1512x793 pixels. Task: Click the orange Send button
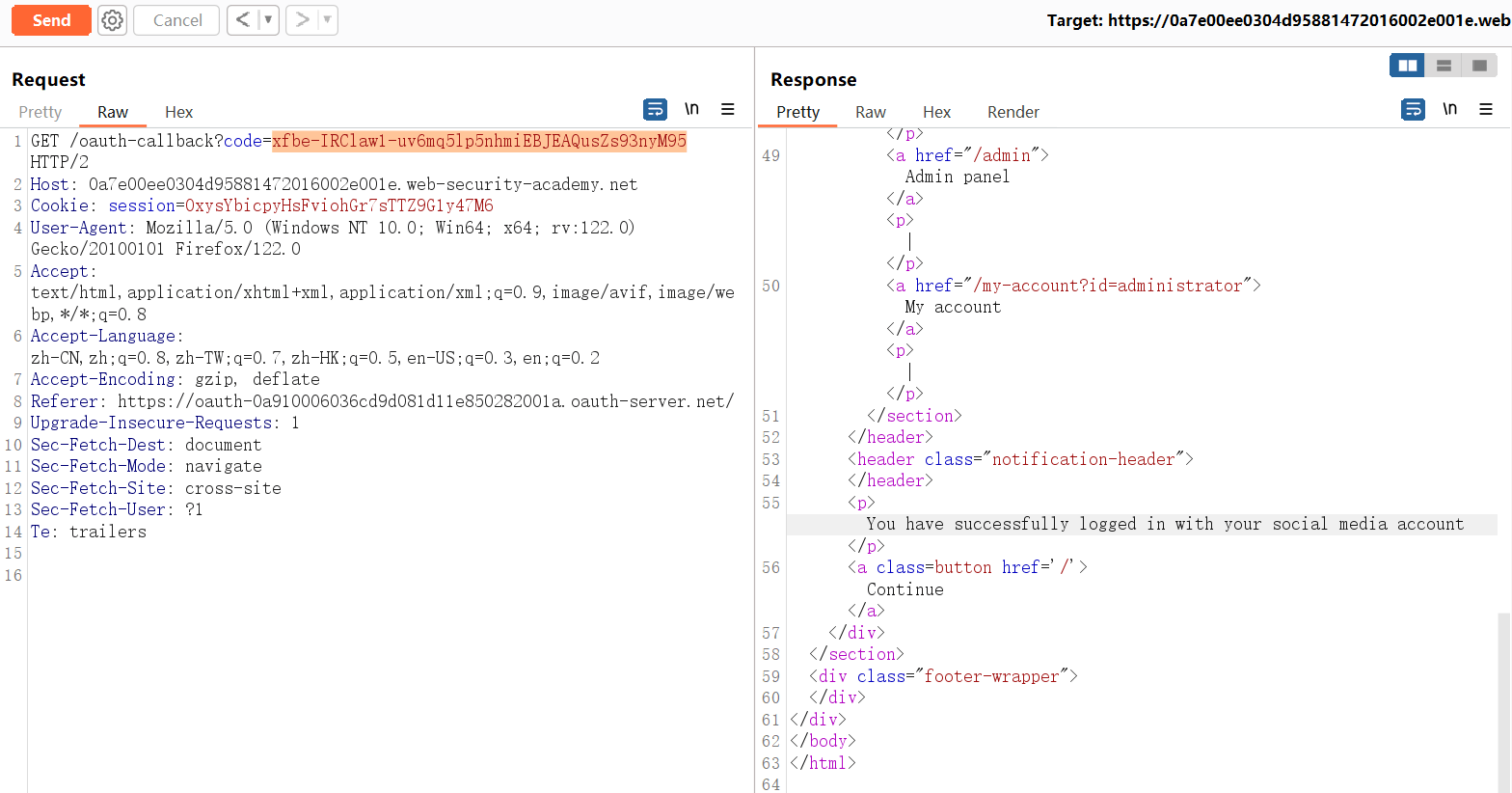pos(51,20)
